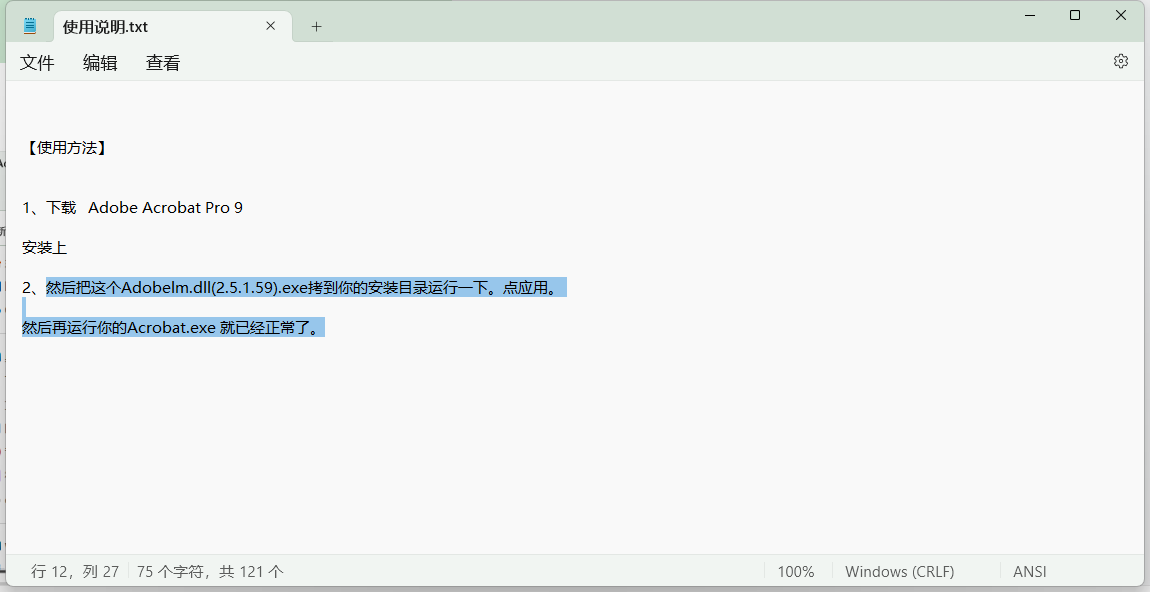Click the 75 个字符 count in status bar

tap(210, 571)
